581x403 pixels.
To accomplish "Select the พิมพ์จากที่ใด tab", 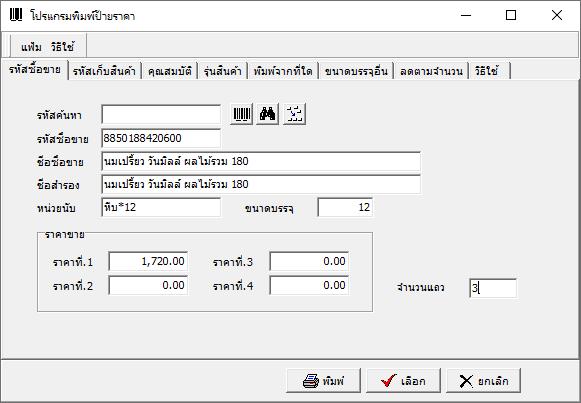I will 283,71.
